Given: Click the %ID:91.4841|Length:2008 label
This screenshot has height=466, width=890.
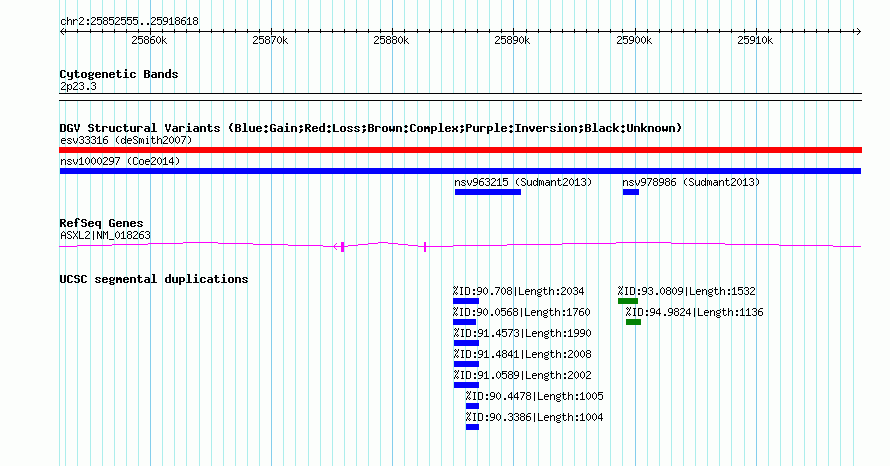Looking at the screenshot, I should click(x=523, y=354).
